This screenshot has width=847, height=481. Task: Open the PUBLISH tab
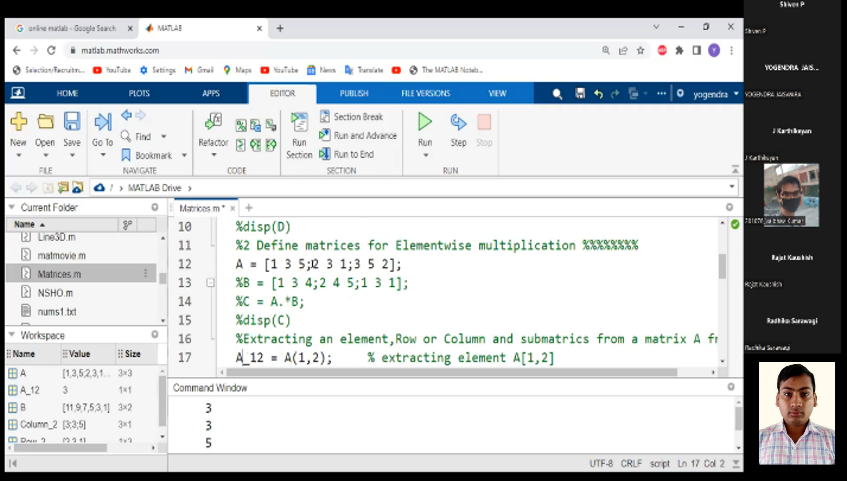(x=354, y=93)
